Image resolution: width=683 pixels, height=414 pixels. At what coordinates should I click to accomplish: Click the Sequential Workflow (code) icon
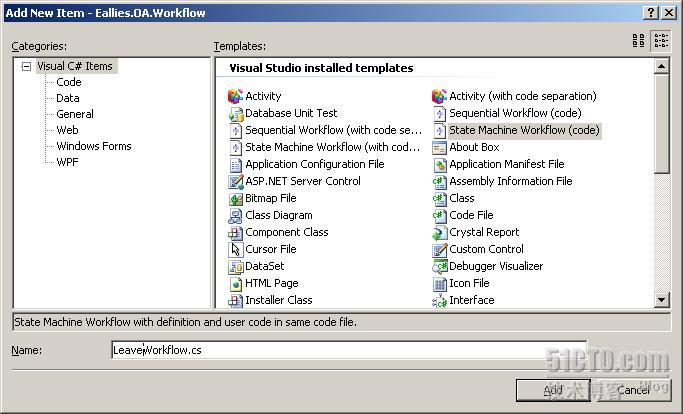click(439, 113)
